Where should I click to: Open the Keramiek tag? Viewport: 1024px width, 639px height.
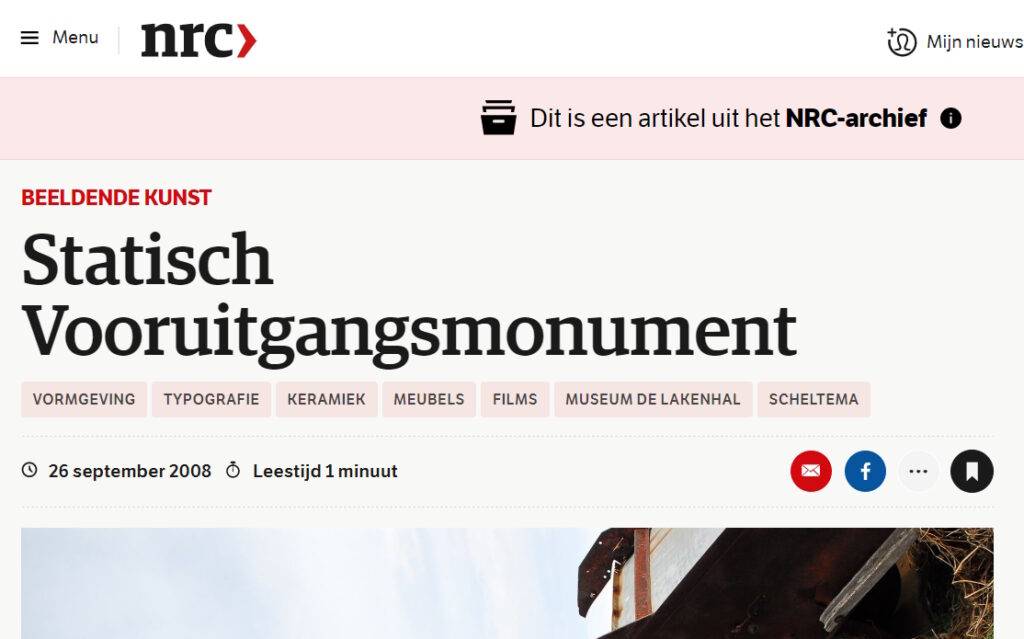coord(326,399)
